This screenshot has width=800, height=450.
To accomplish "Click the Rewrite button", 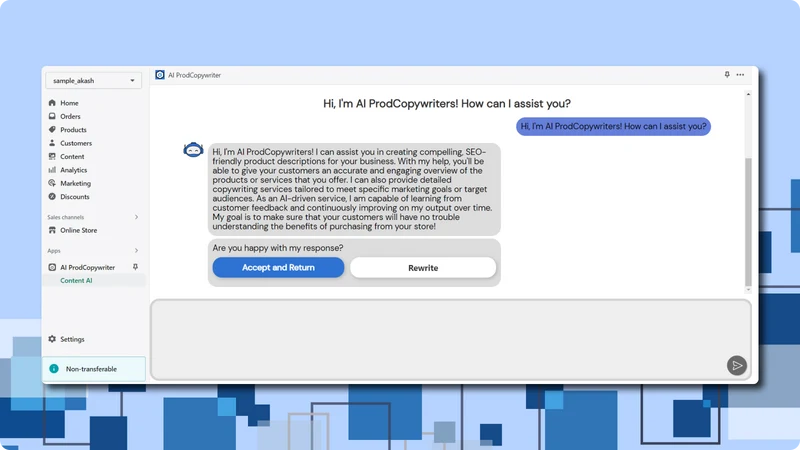I will click(x=423, y=268).
